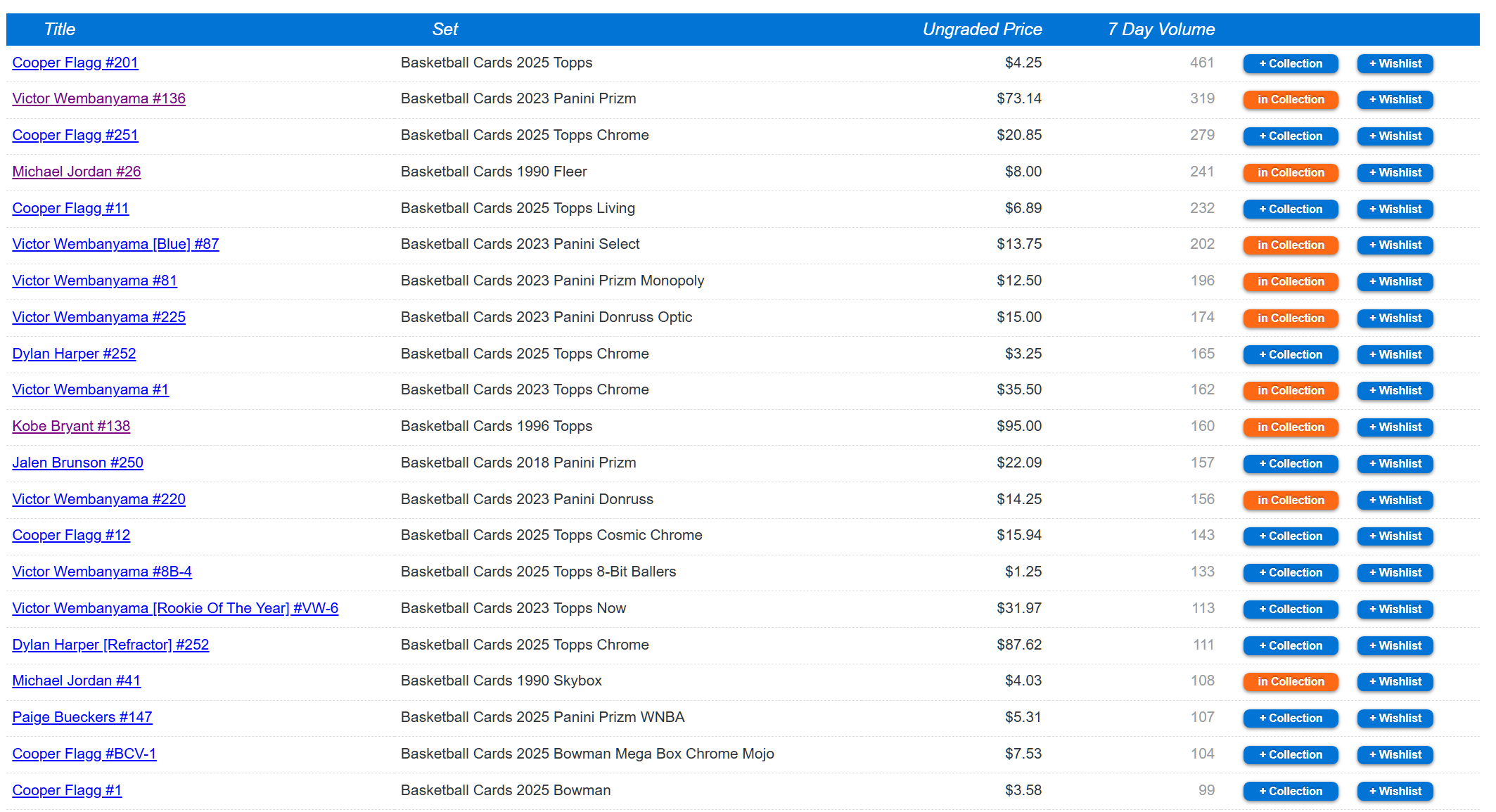Open the Victor Wembanyama #220 link
This screenshot has width=1496, height=812.
click(x=99, y=499)
